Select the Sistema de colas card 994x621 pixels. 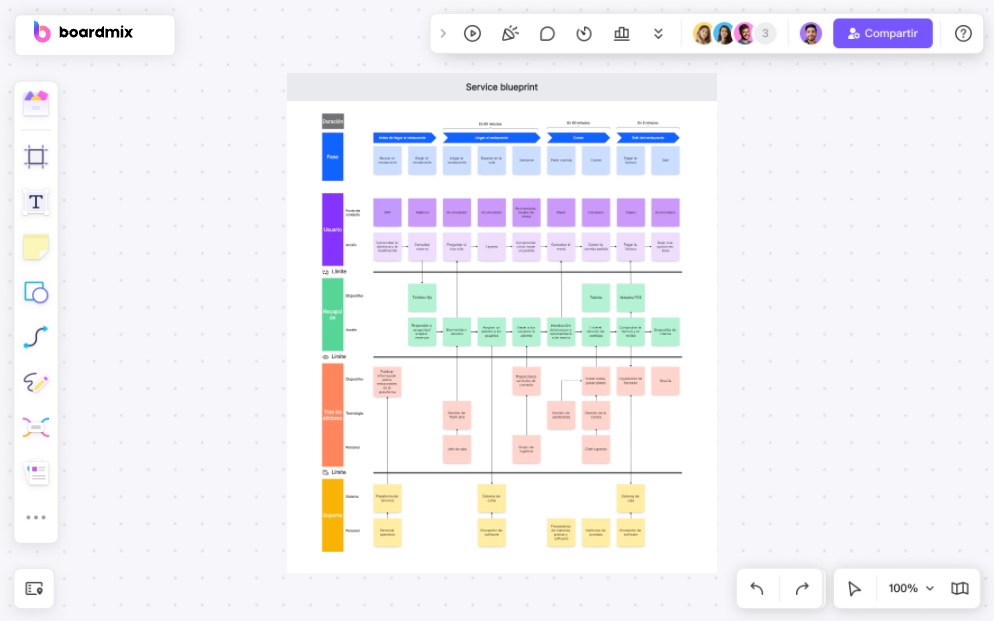point(491,498)
